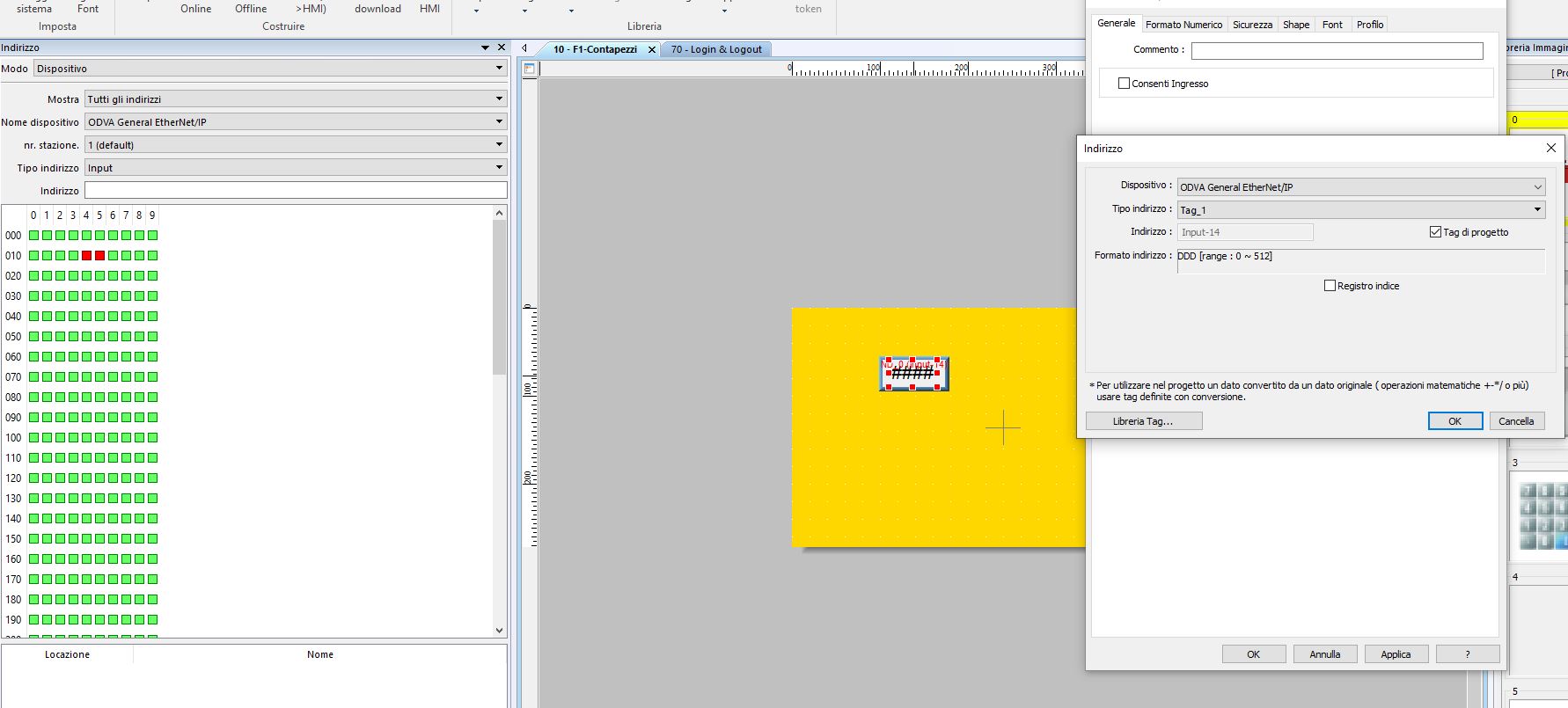Enable the Consenti Ingresso checkbox
1568x708 pixels.
coord(1124,84)
